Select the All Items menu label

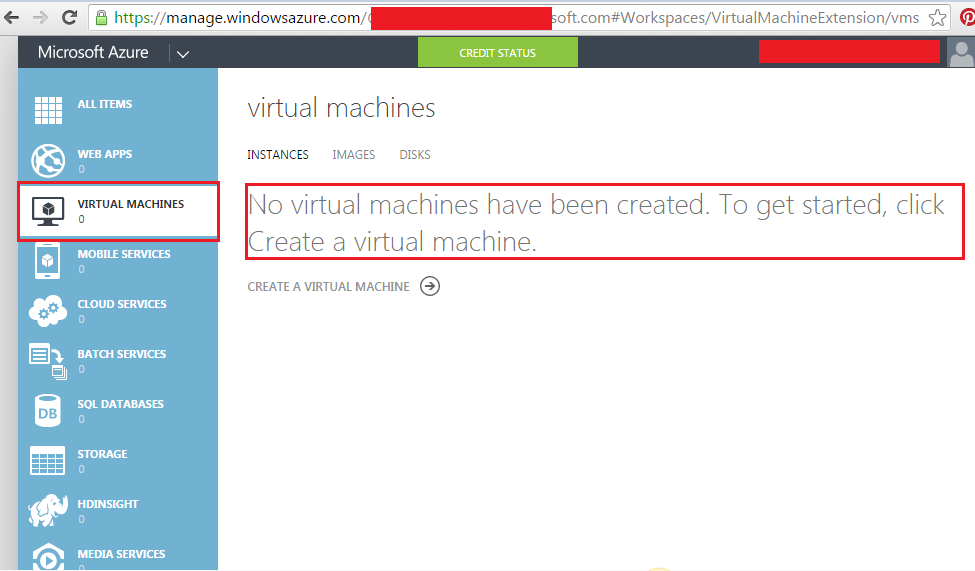point(104,104)
